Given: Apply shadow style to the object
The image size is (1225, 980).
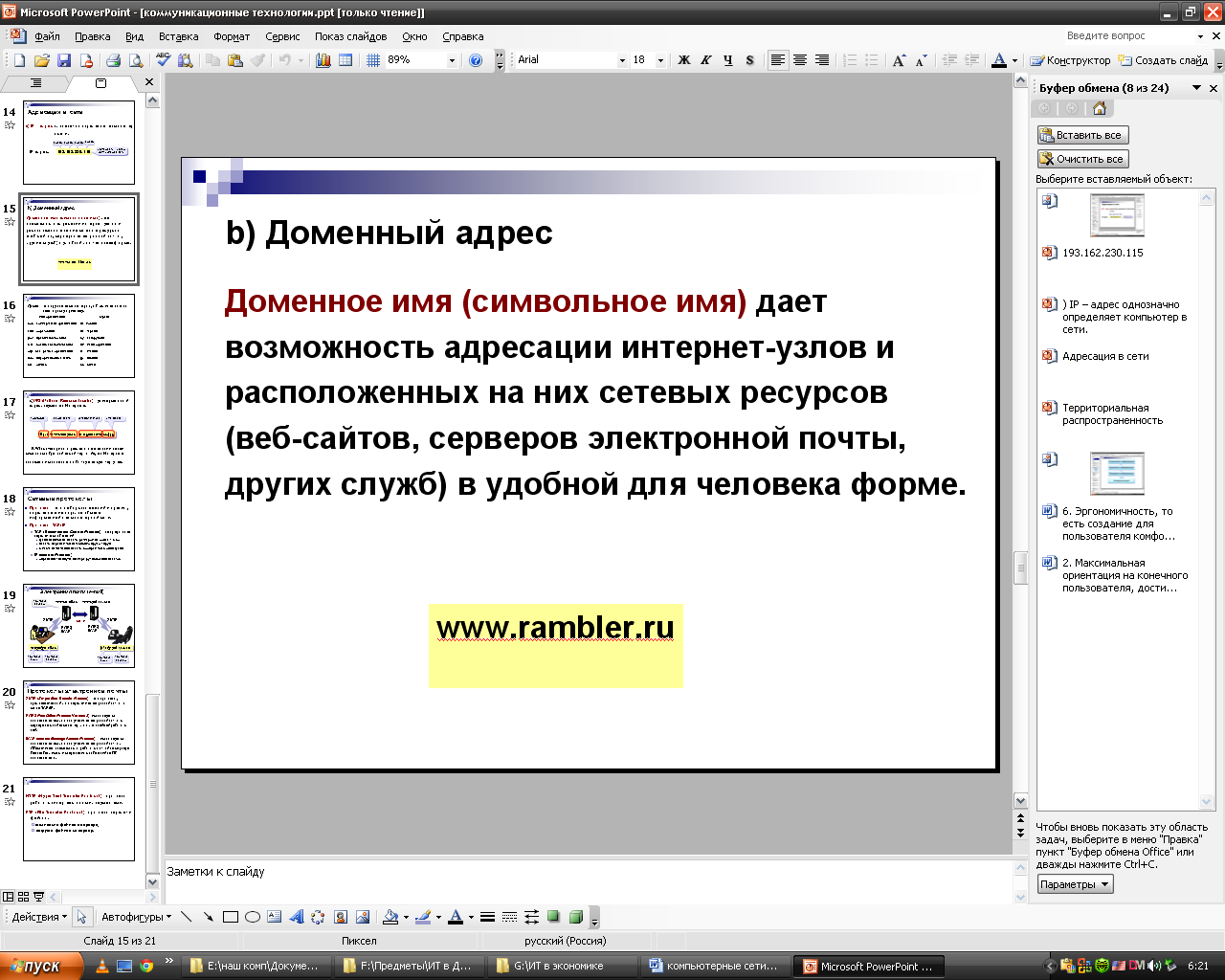Looking at the screenshot, I should pyautogui.click(x=553, y=917).
